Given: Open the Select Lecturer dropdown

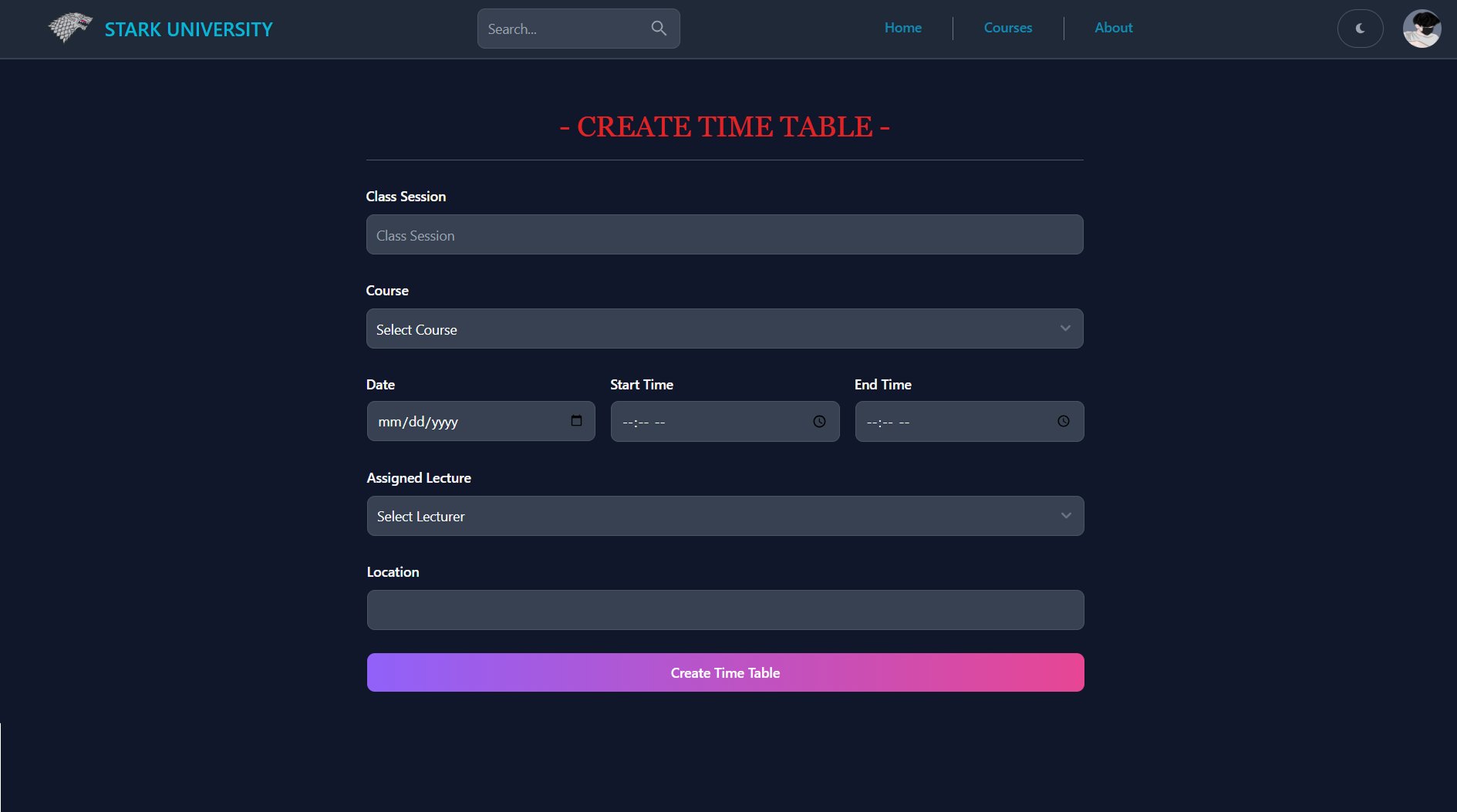Looking at the screenshot, I should 724,516.
